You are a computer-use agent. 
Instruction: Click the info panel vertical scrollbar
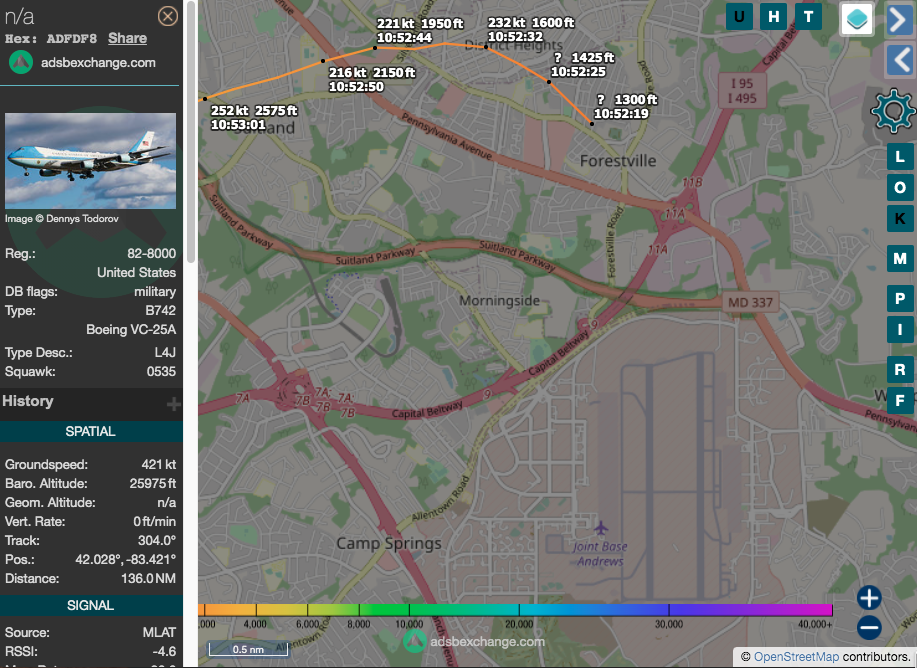(190, 132)
